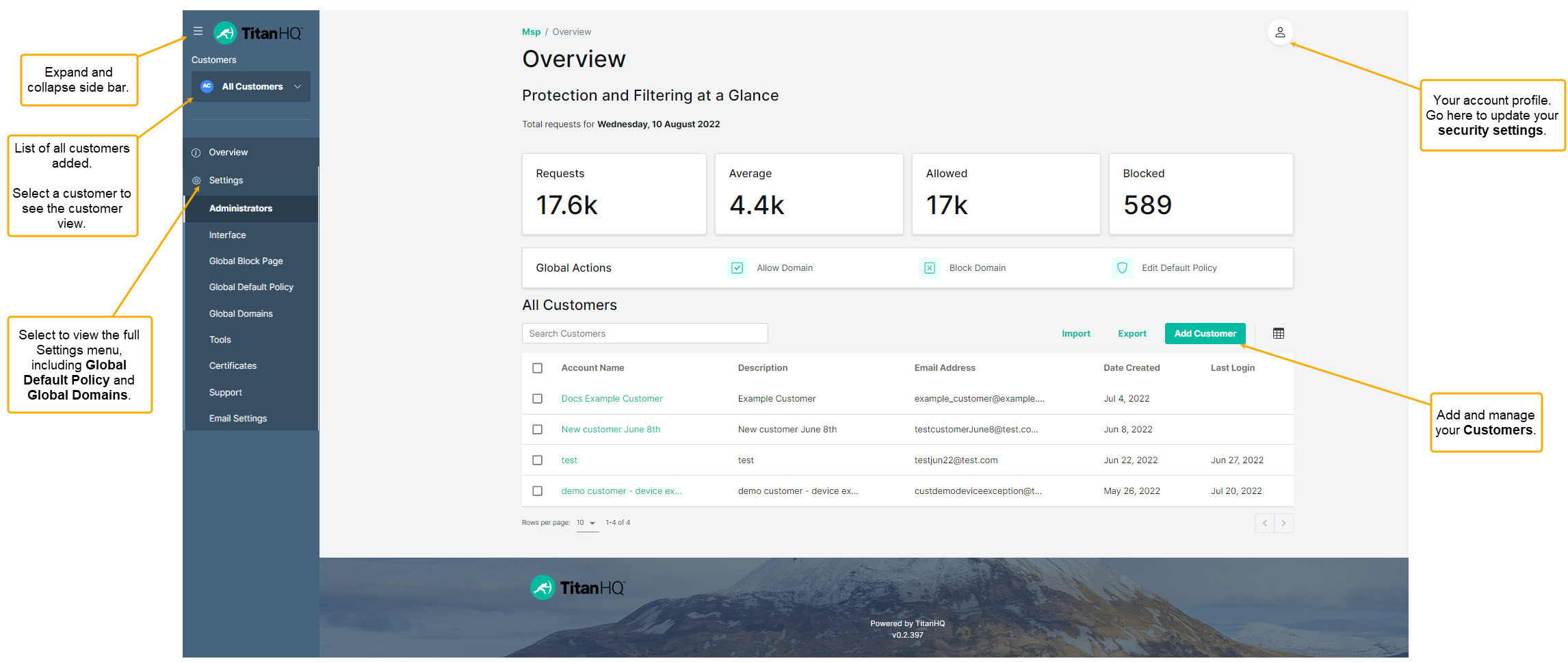
Task: Go to next page arrow
Action: coord(1283,523)
